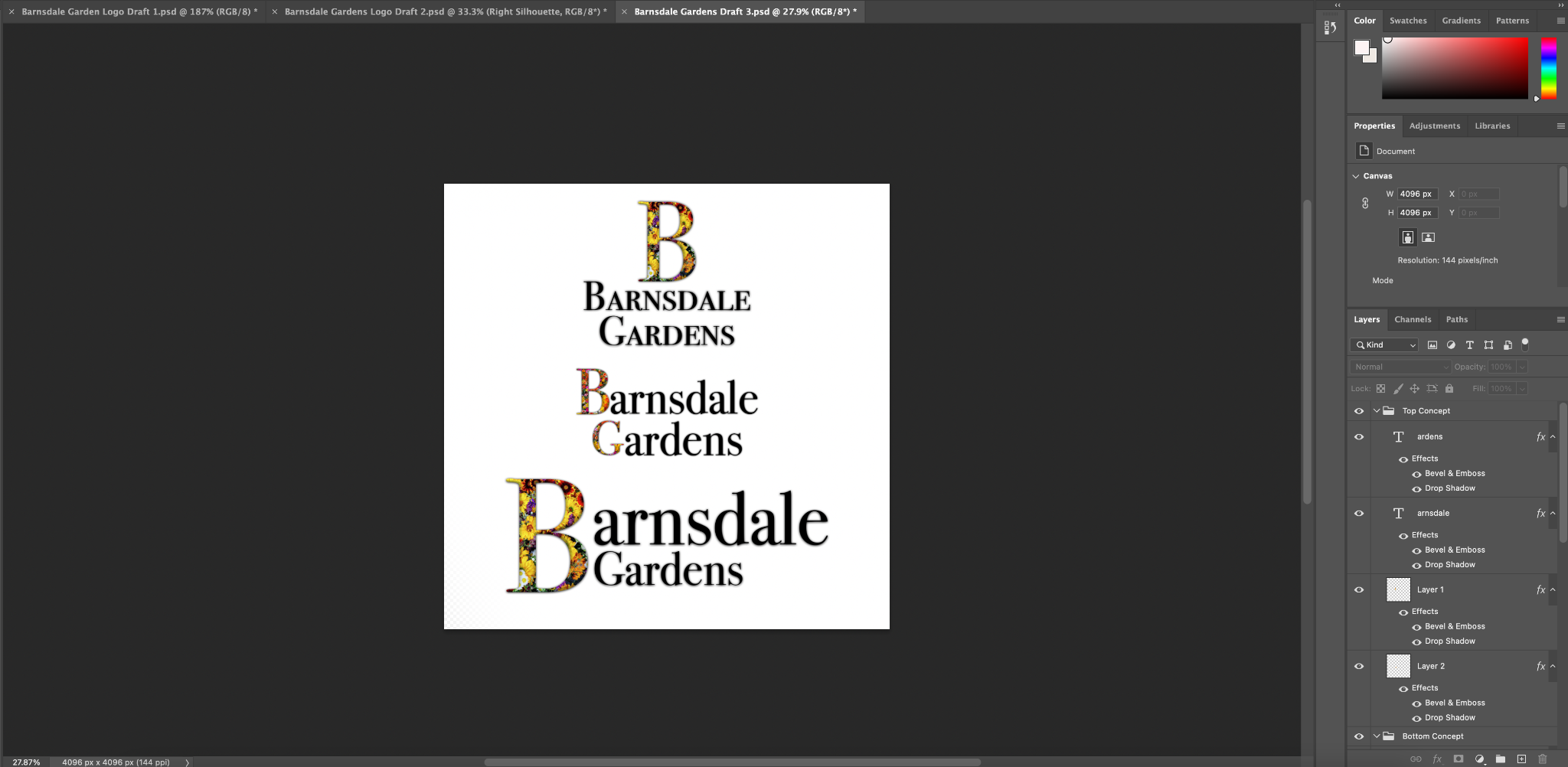The image size is (1568, 767).
Task: Click the canvas height input field
Action: coord(1418,213)
